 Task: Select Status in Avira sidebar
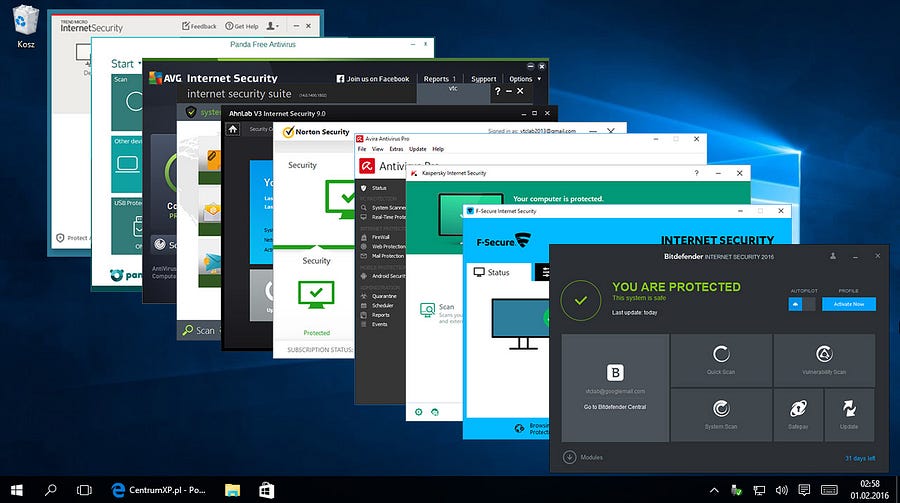[x=380, y=188]
